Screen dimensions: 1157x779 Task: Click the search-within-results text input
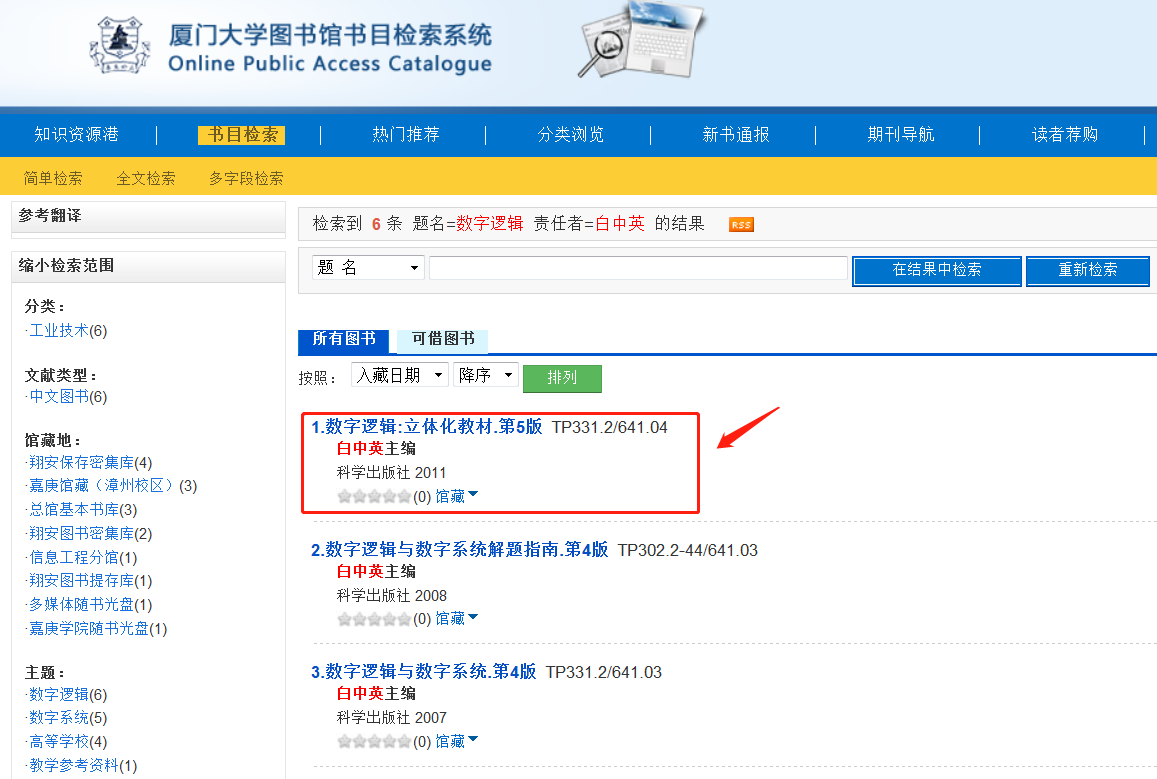click(x=638, y=268)
